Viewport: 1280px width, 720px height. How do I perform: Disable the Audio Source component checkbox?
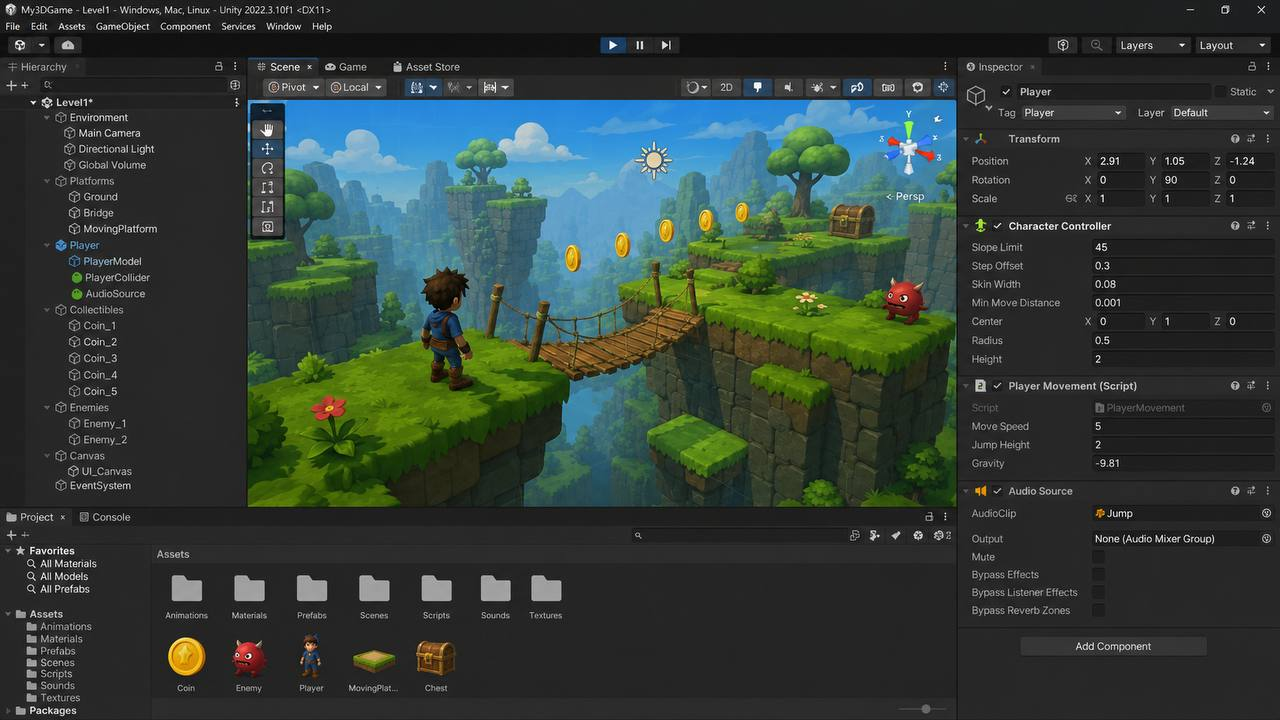[997, 491]
